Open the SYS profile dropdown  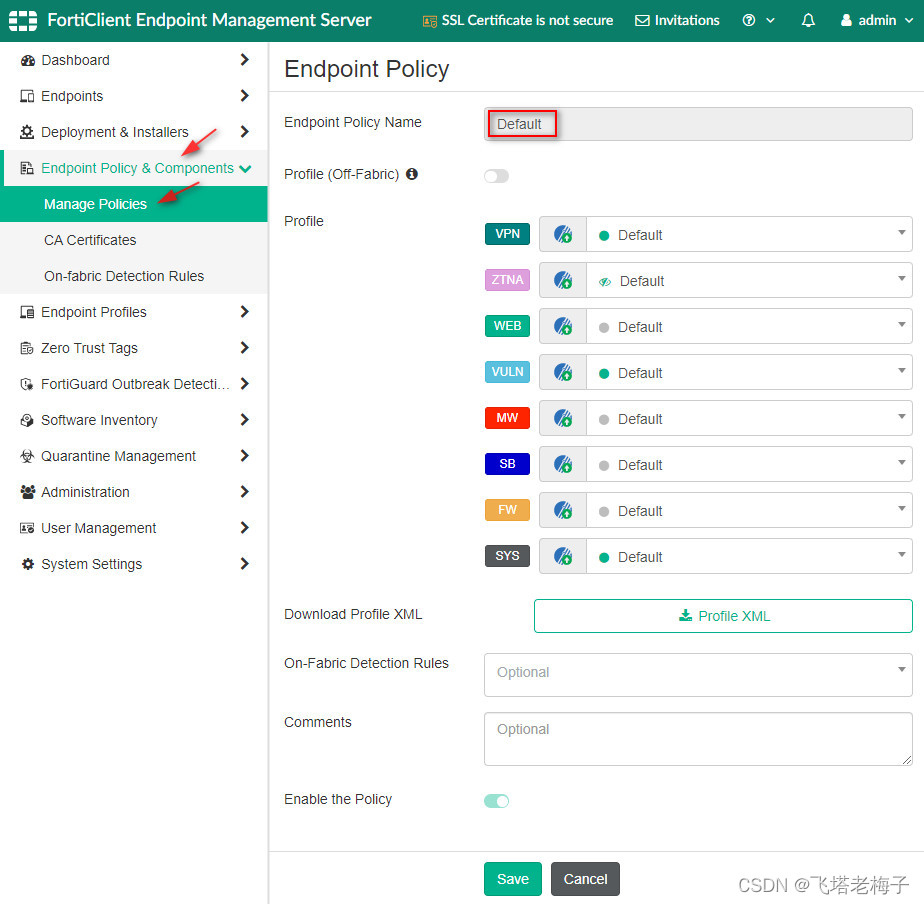click(x=749, y=556)
